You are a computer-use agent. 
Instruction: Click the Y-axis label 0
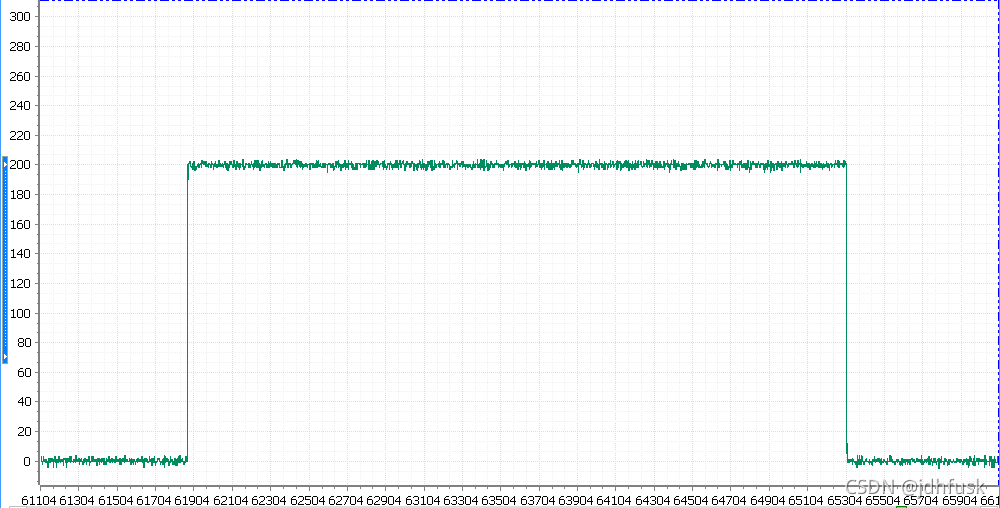(x=27, y=461)
